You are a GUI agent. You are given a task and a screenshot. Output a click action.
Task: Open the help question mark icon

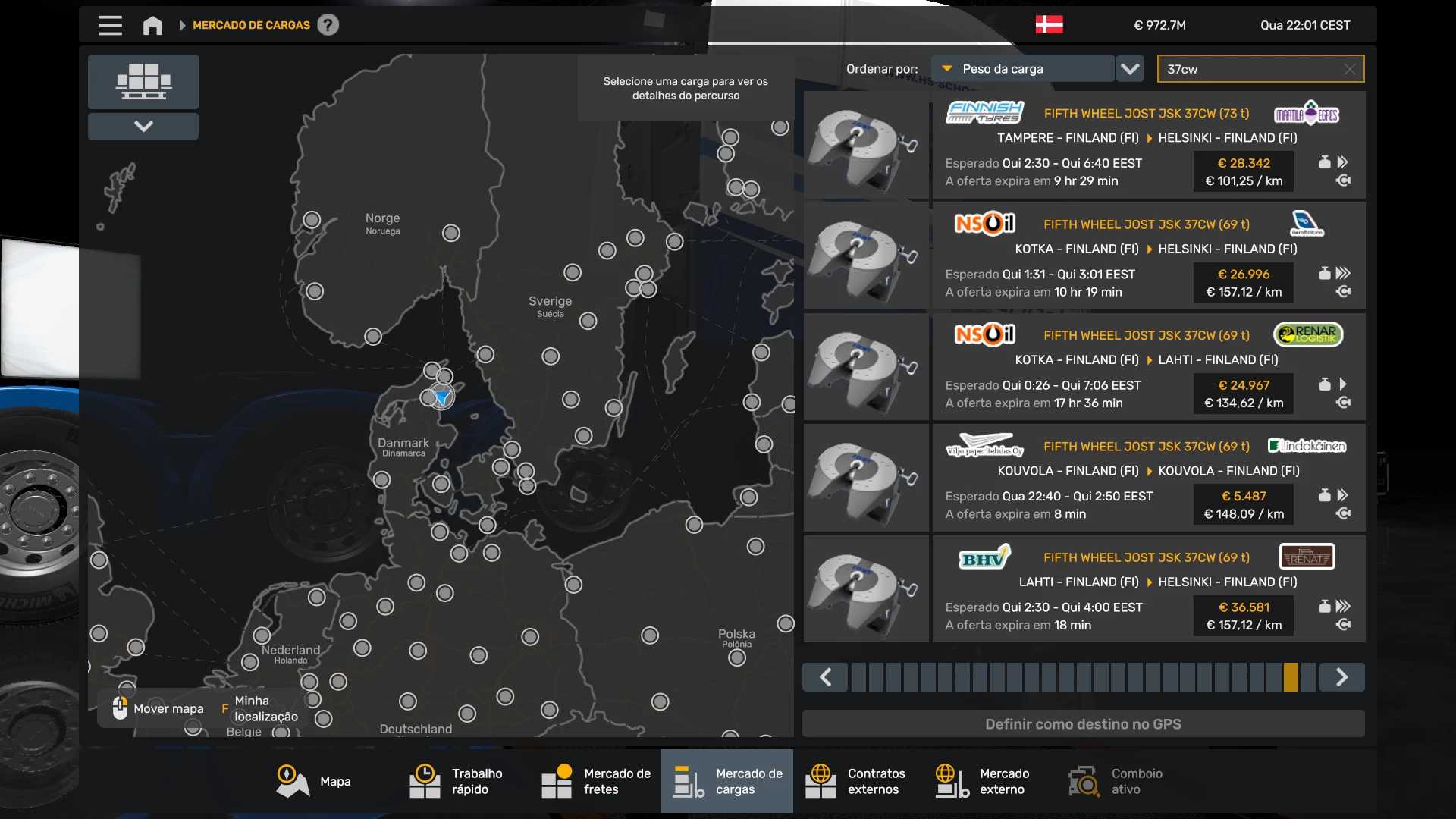(x=328, y=25)
